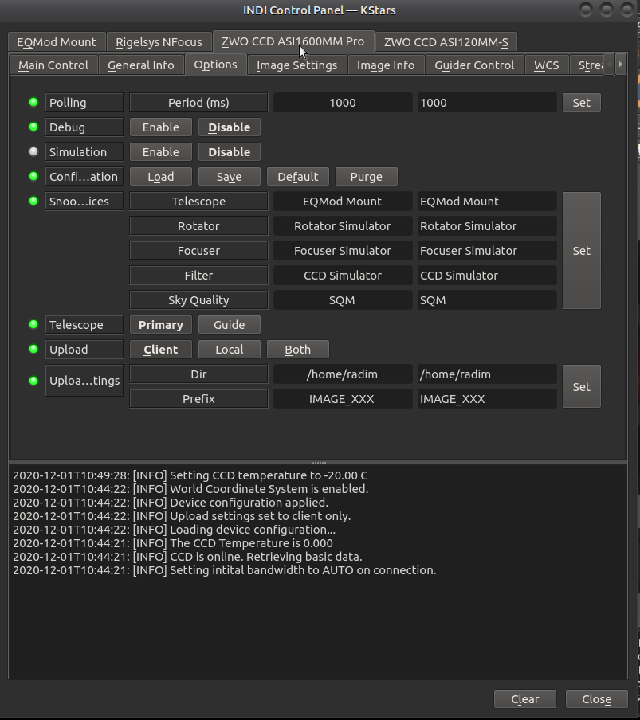Select ZWO CCD ASI1600MM Pro tab
The image size is (640, 720).
293,41
